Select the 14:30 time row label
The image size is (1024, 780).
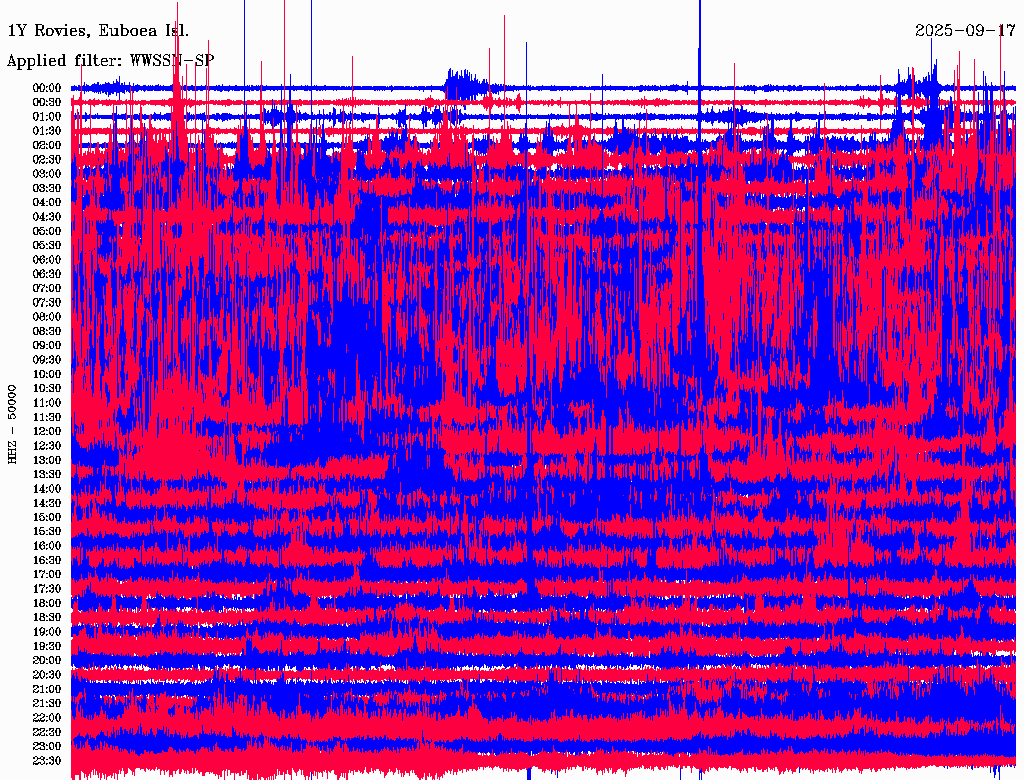click(x=47, y=503)
